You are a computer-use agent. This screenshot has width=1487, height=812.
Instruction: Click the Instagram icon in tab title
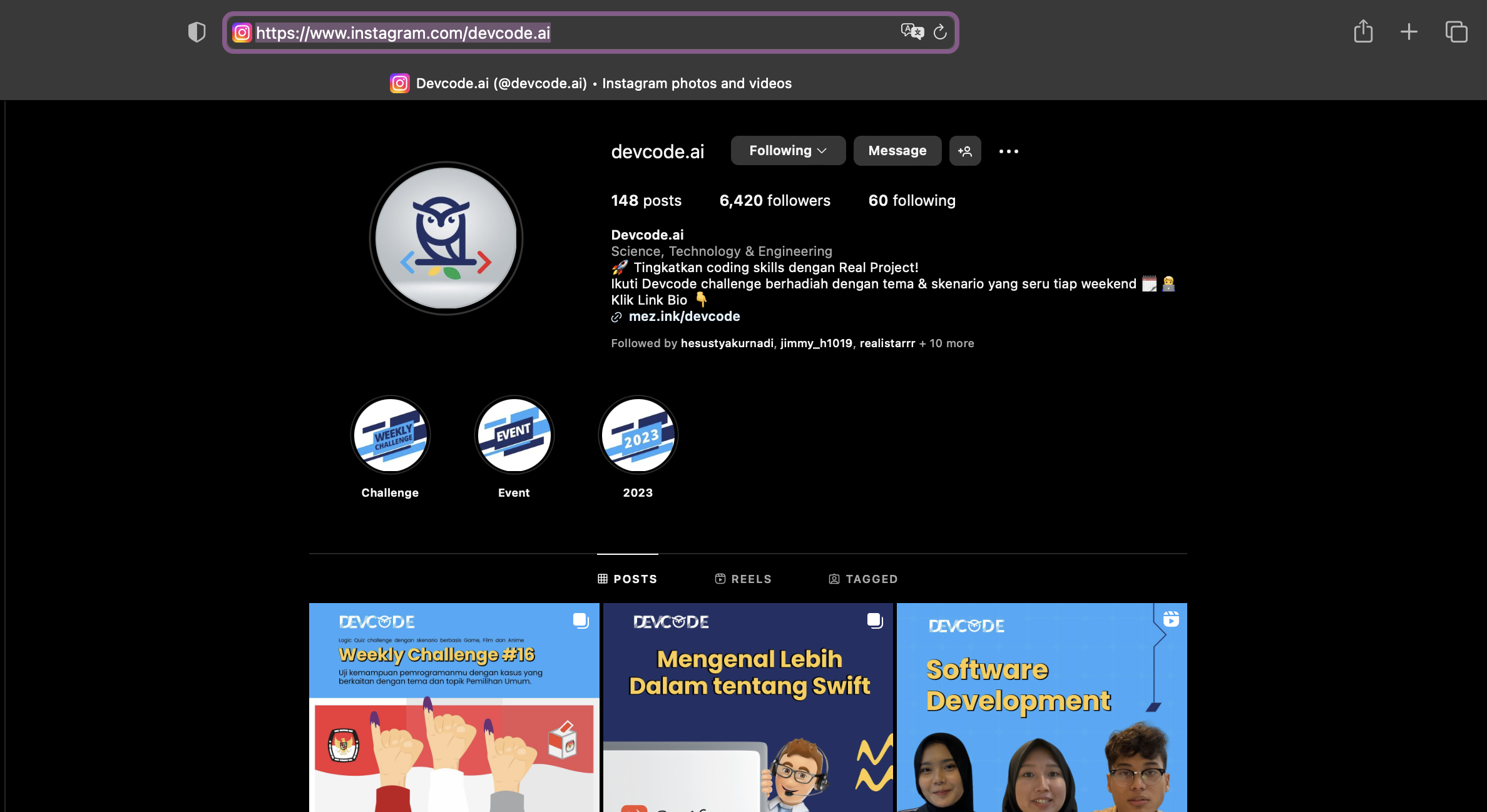click(x=399, y=83)
